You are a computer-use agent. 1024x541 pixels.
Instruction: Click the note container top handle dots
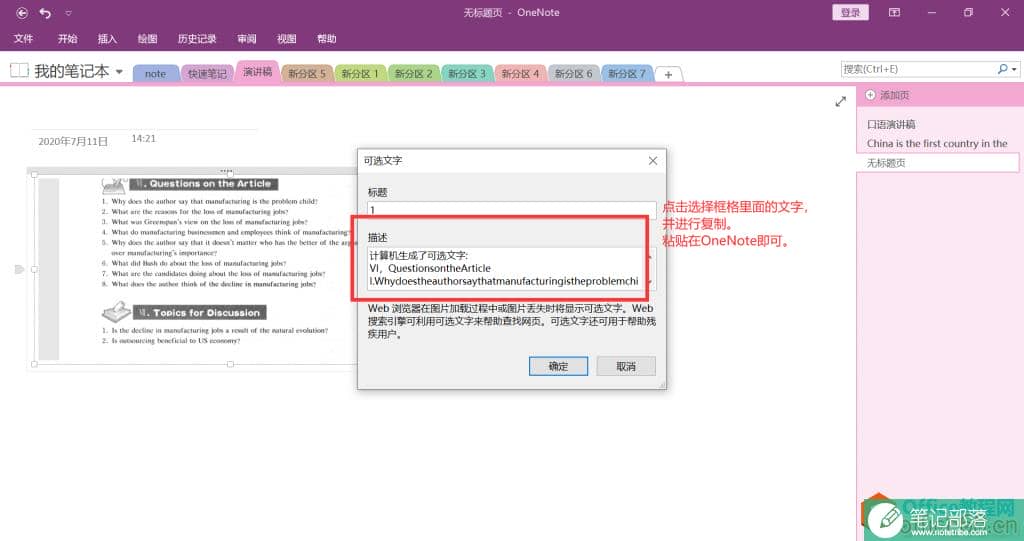[227, 171]
